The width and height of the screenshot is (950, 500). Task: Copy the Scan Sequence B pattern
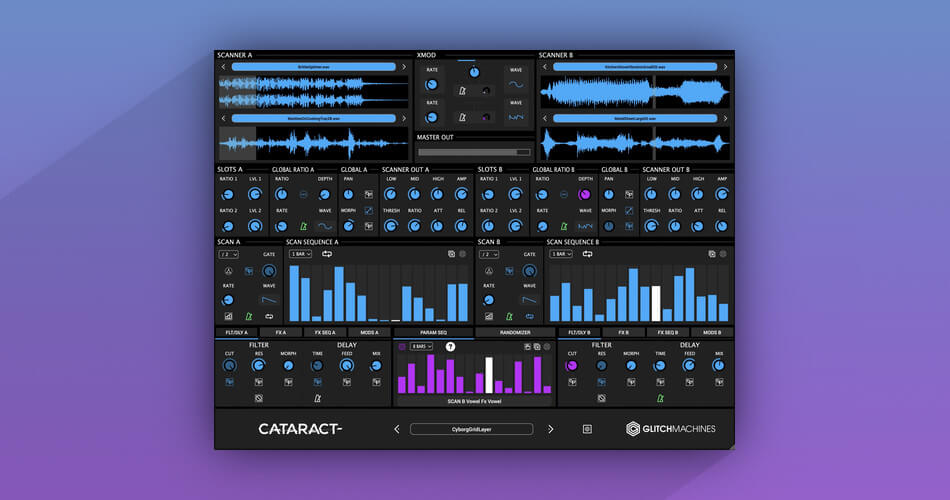coord(712,254)
